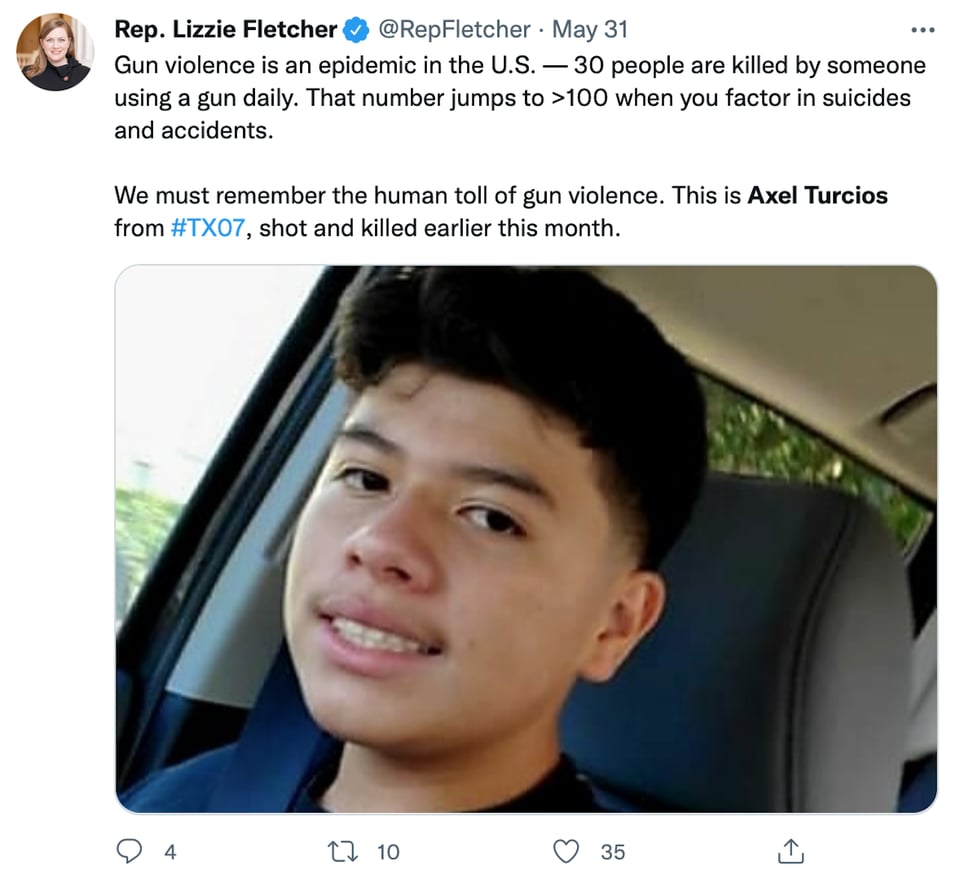The image size is (960, 870).
Task: Click the 'We must remember' paragraph
Action: (x=501, y=212)
